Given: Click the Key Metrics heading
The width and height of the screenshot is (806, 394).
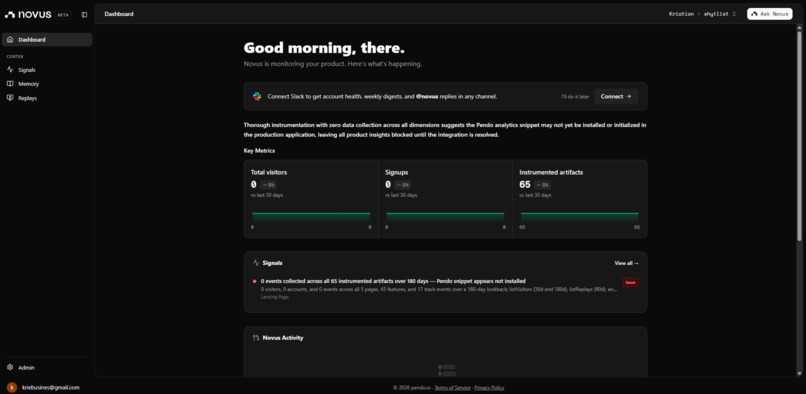Looking at the screenshot, I should pos(259,151).
